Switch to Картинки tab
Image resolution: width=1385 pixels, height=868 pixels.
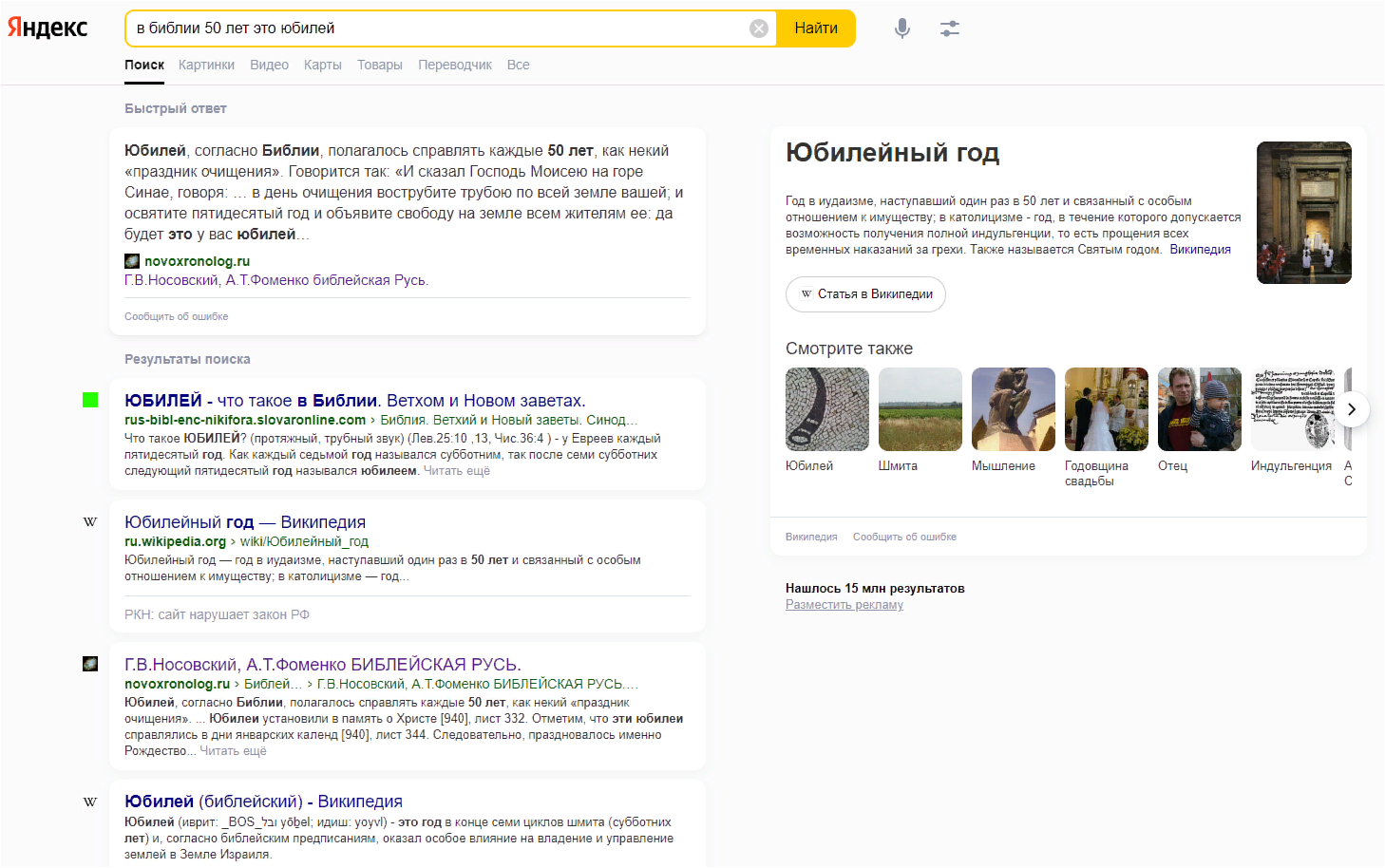[x=206, y=65]
